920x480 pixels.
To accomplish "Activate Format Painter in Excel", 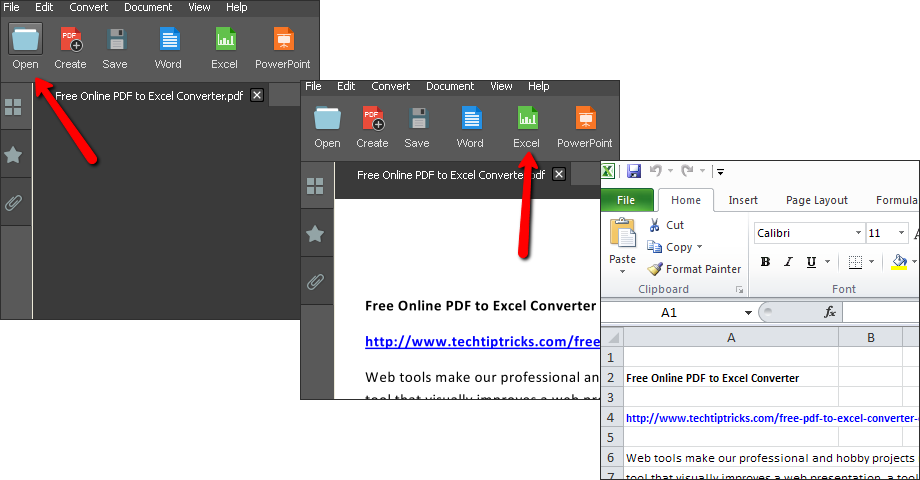I will pos(694,269).
